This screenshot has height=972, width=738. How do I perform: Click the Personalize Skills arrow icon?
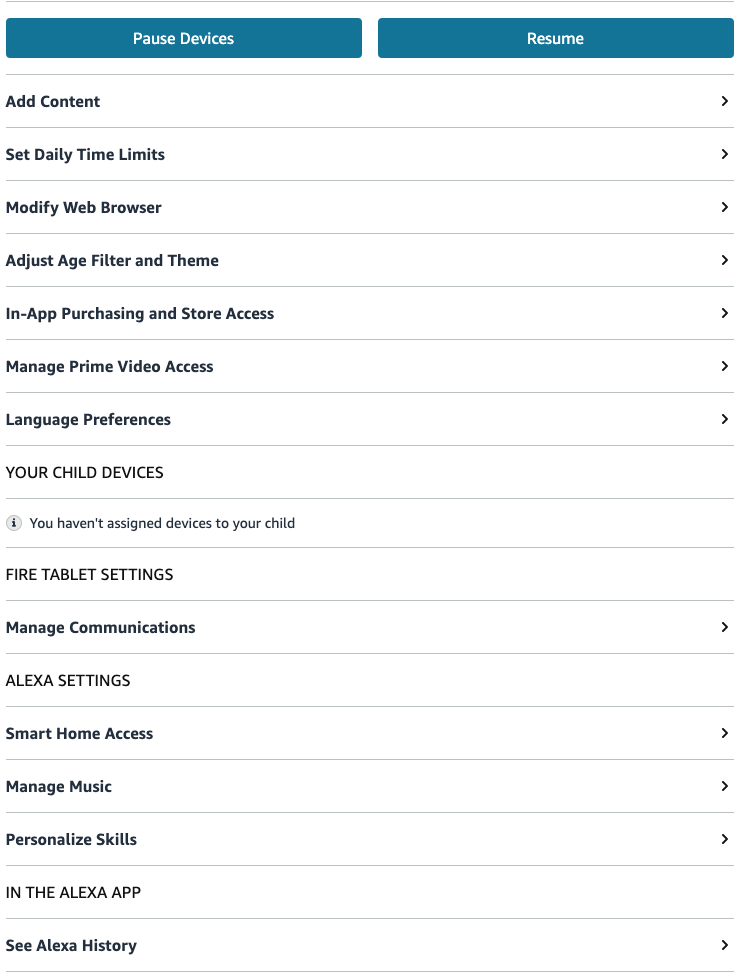pyautogui.click(x=725, y=839)
